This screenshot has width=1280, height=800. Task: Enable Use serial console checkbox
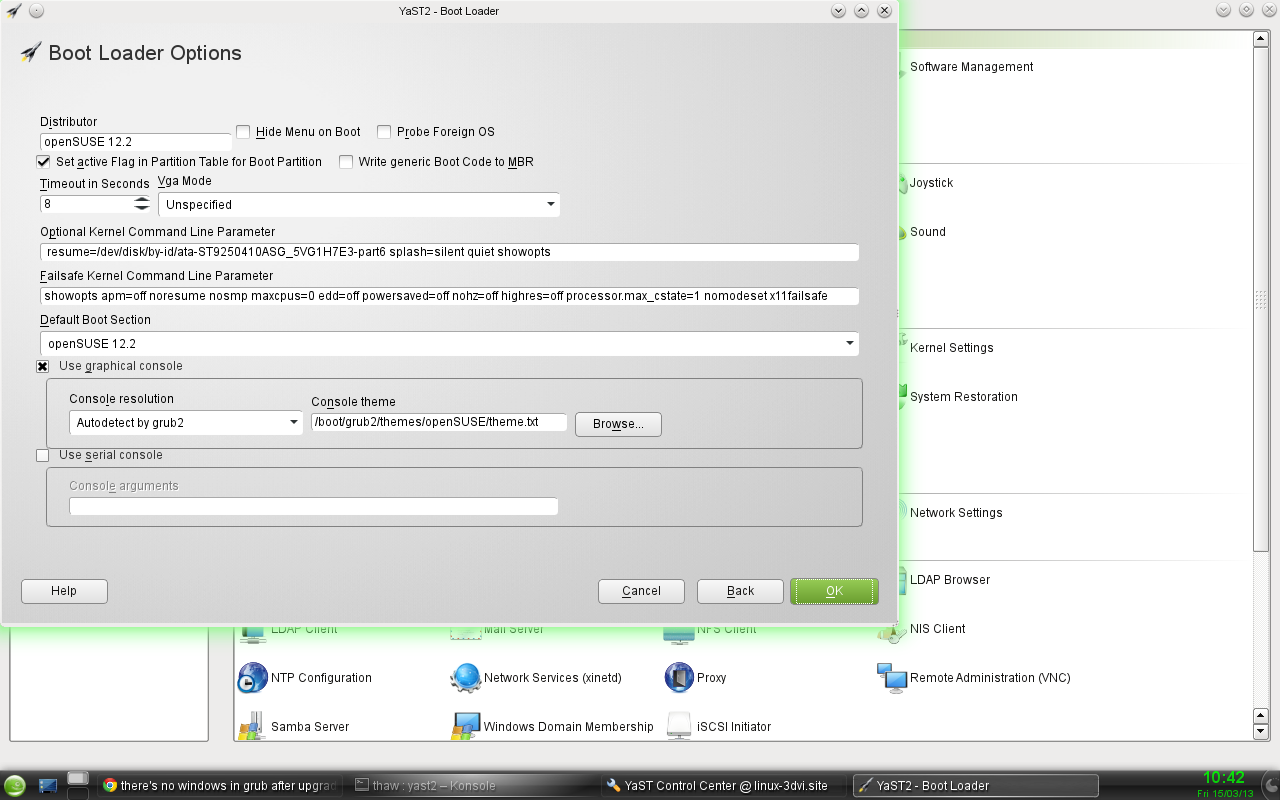tap(43, 455)
